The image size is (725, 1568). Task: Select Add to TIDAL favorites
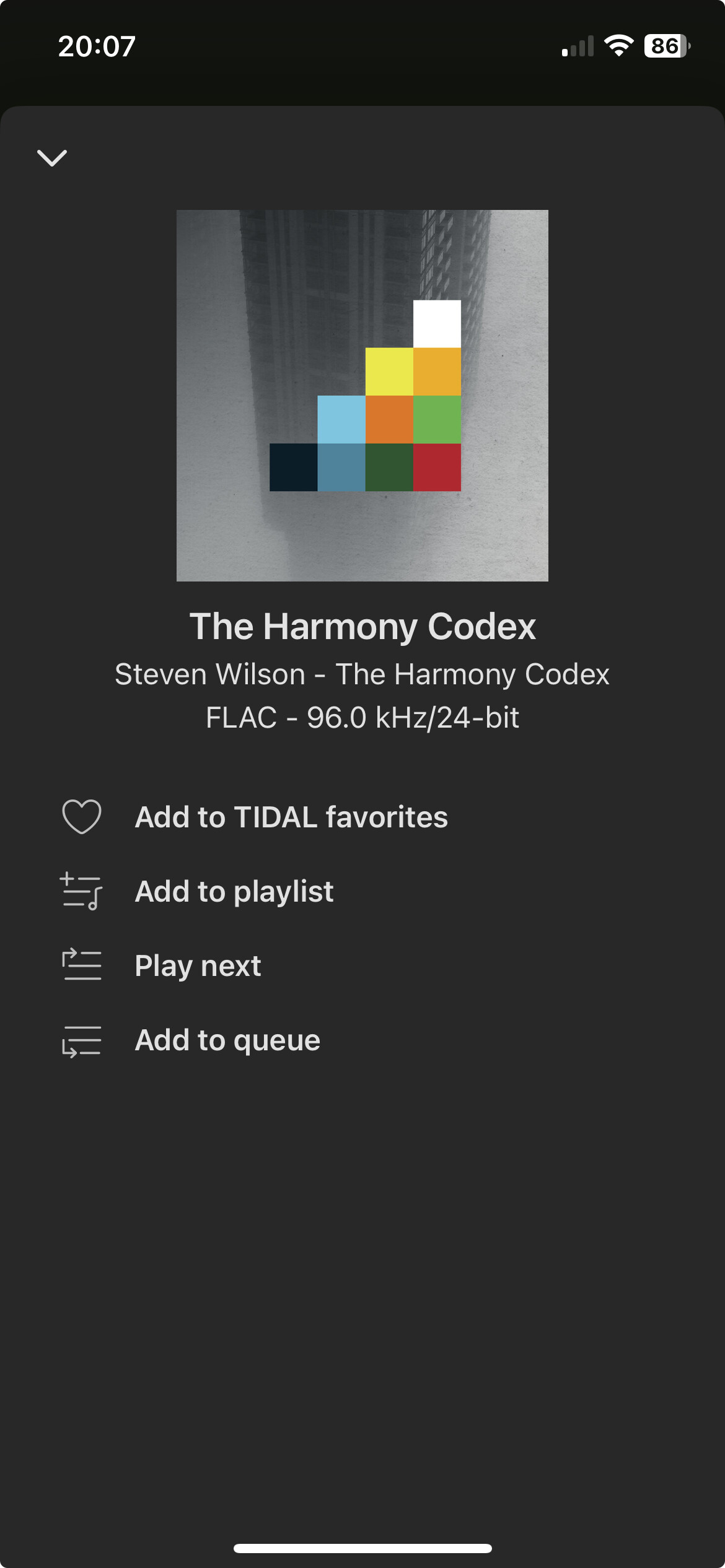291,817
